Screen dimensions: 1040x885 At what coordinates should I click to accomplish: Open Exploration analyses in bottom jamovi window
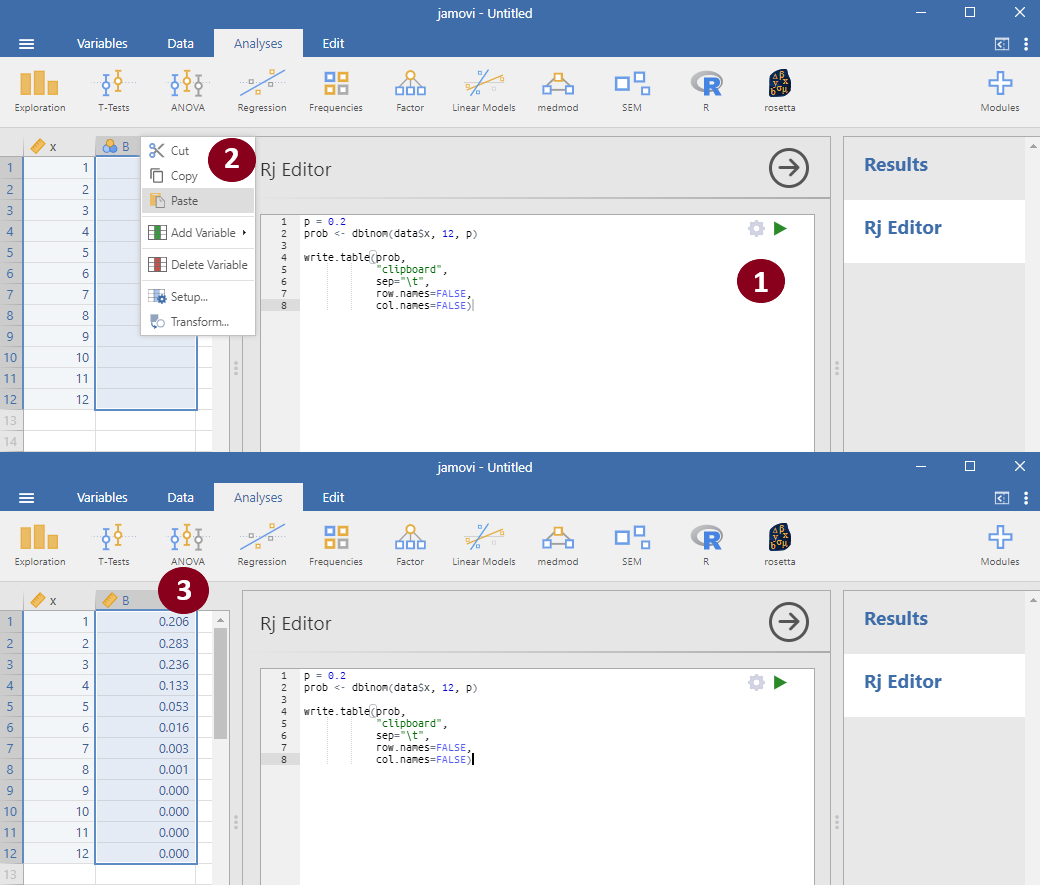(40, 545)
